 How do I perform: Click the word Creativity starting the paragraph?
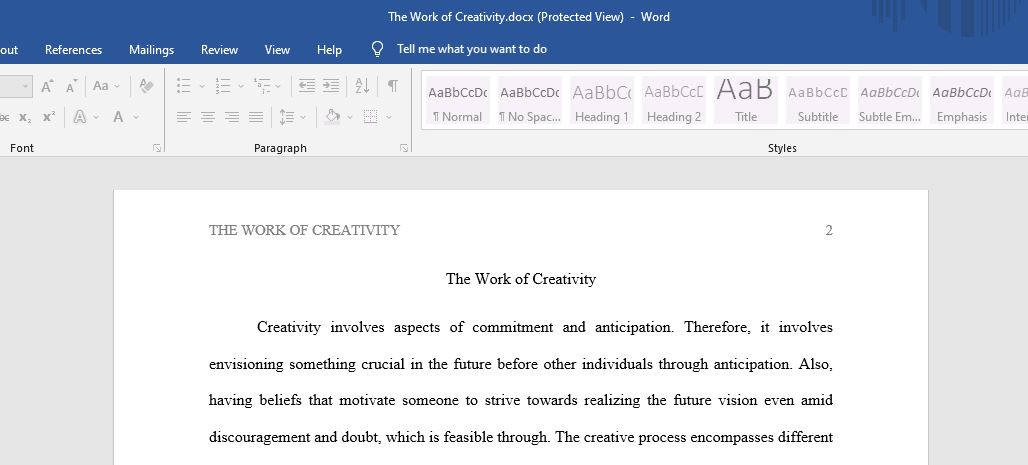[x=288, y=327]
